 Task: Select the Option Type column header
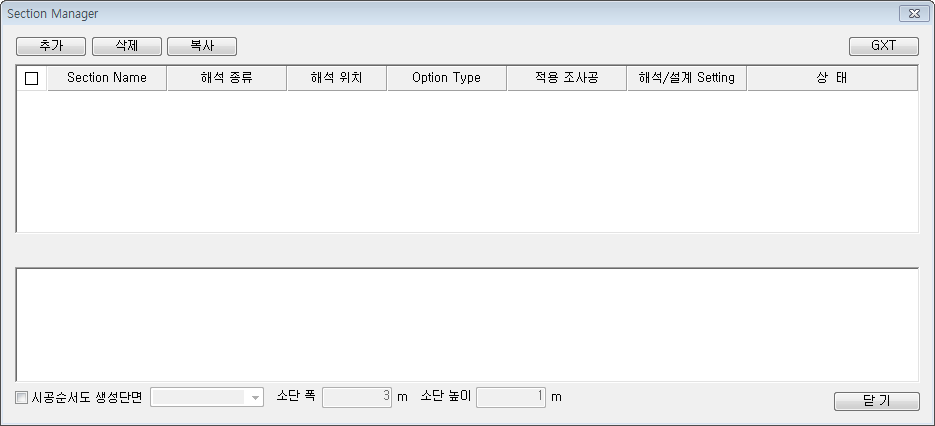click(x=446, y=78)
